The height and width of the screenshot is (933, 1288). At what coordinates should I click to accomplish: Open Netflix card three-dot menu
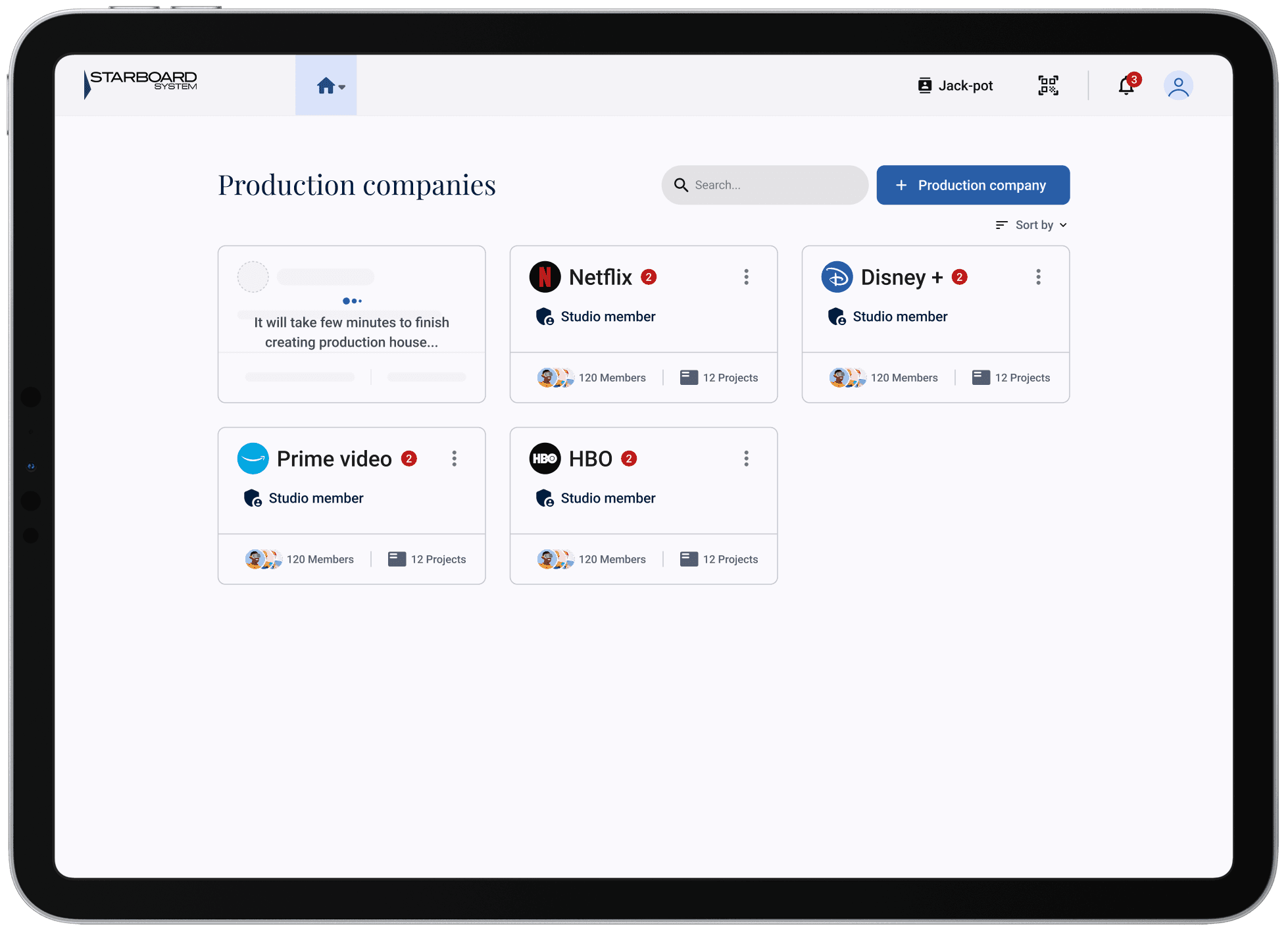[x=746, y=277]
